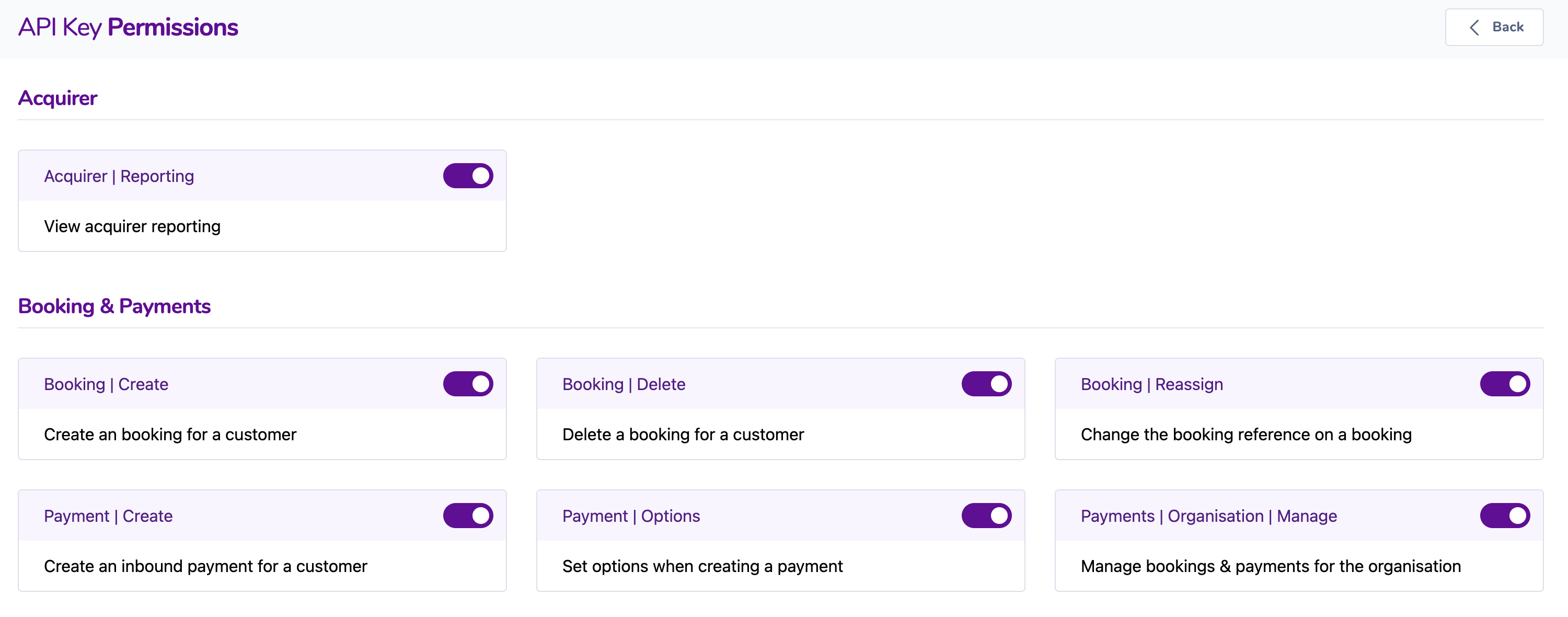Toggle Payments | Organisation | Manage switch
The width and height of the screenshot is (1568, 617).
[x=1505, y=516]
